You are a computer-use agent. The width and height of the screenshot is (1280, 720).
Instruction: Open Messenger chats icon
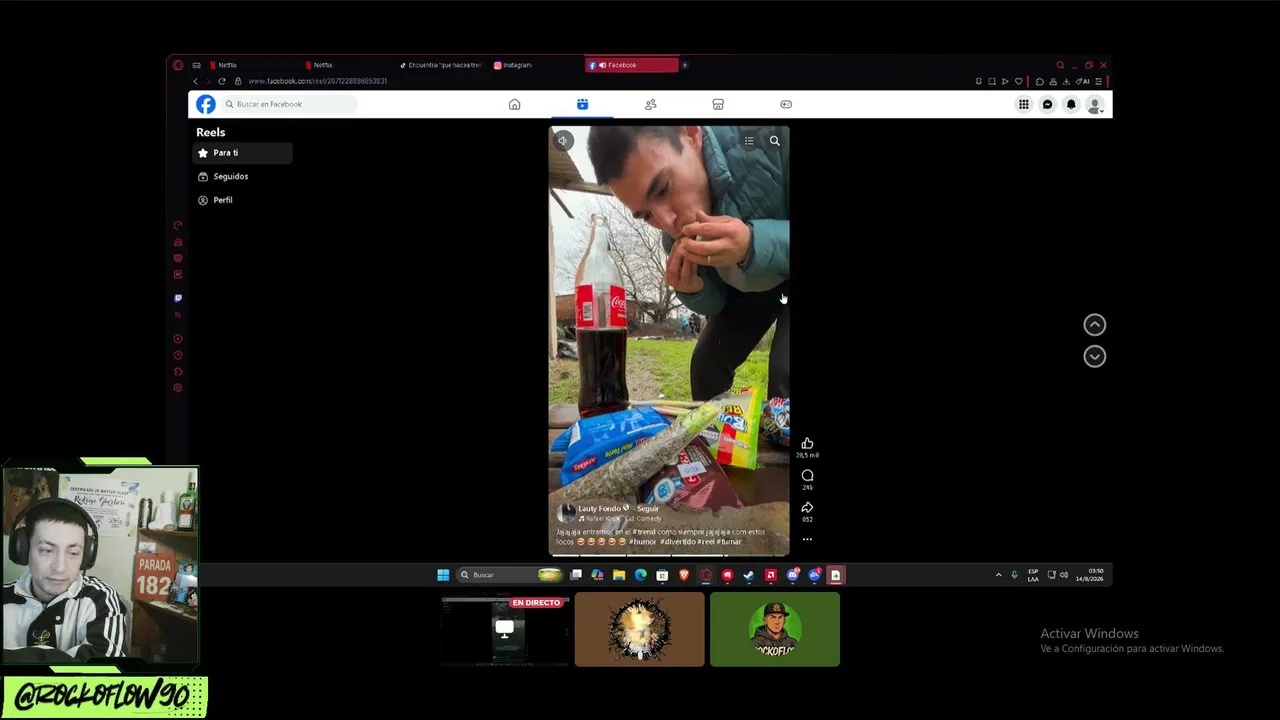coord(1047,104)
